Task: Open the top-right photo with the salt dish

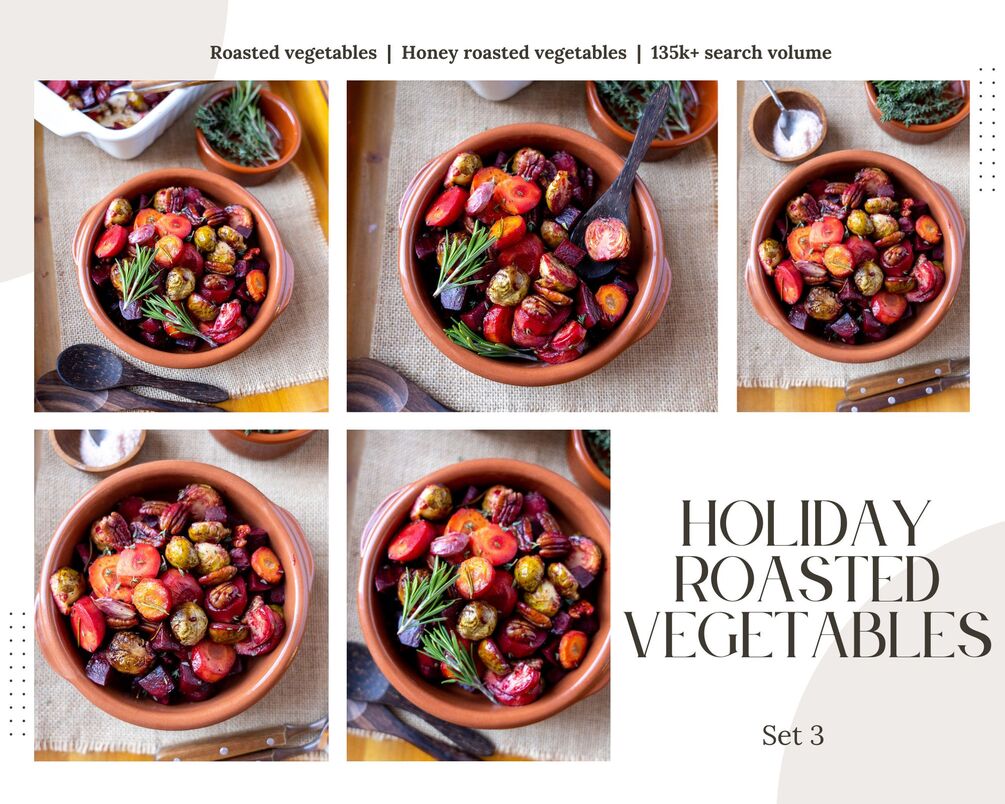Action: click(x=853, y=246)
